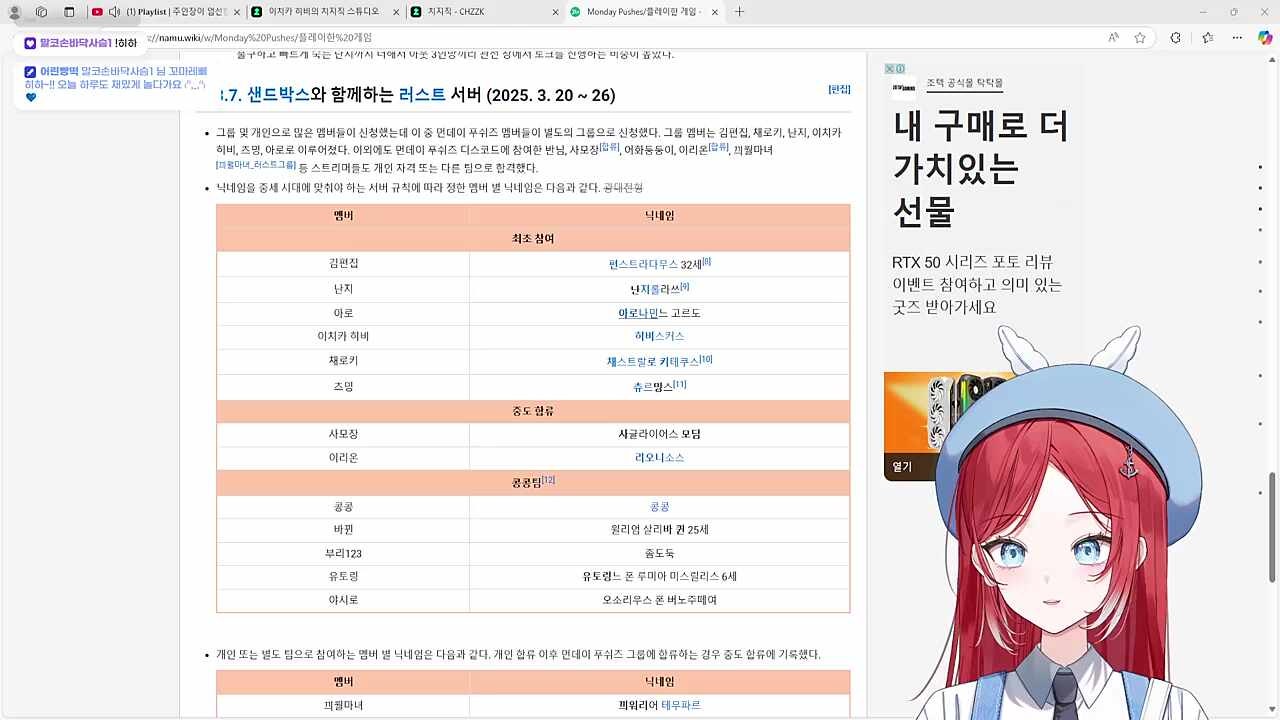
Task: Open the 아로나민 link
Action: [x=638, y=313]
